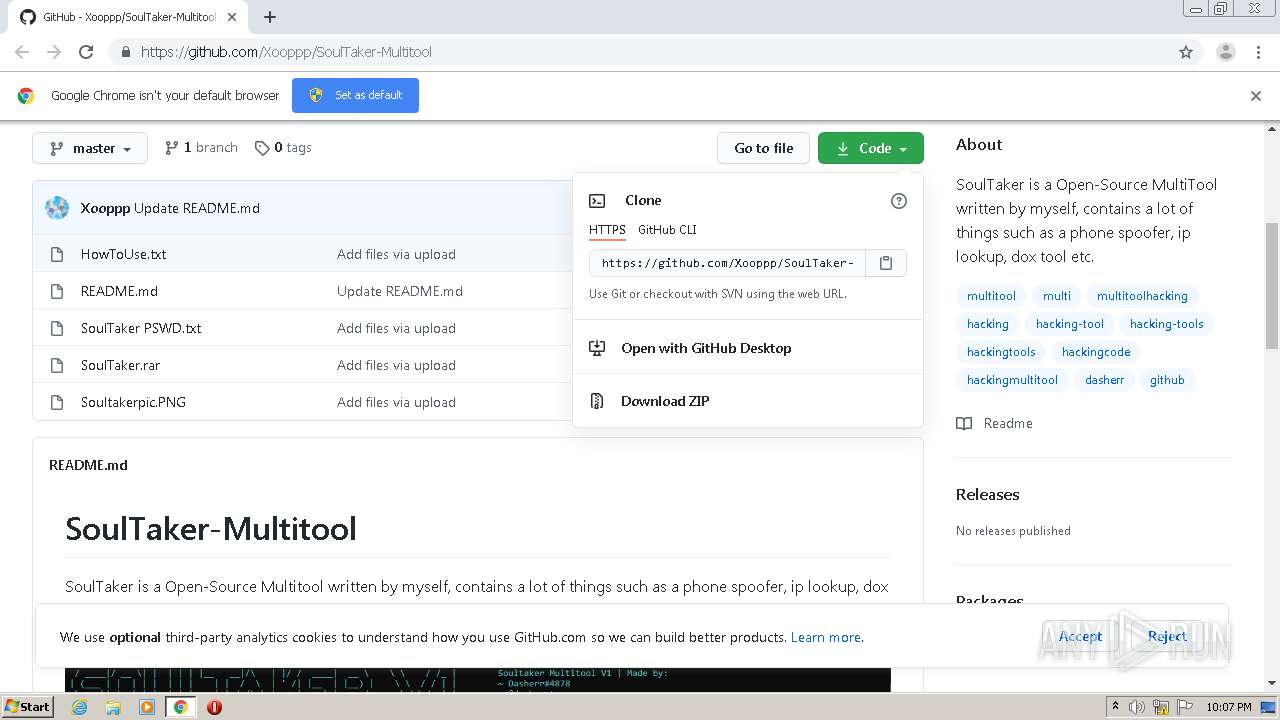Click the page vertical scrollbar thumb

tap(1272, 286)
